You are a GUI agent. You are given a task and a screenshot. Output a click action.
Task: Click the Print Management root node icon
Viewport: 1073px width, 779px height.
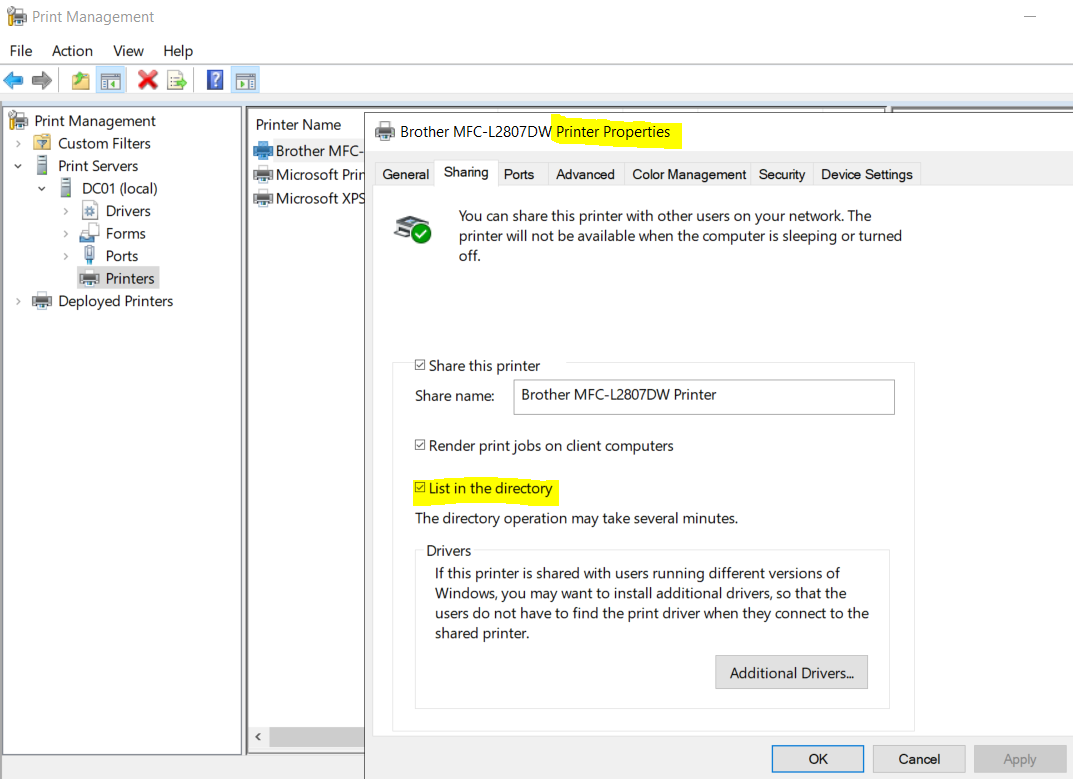[x=18, y=120]
